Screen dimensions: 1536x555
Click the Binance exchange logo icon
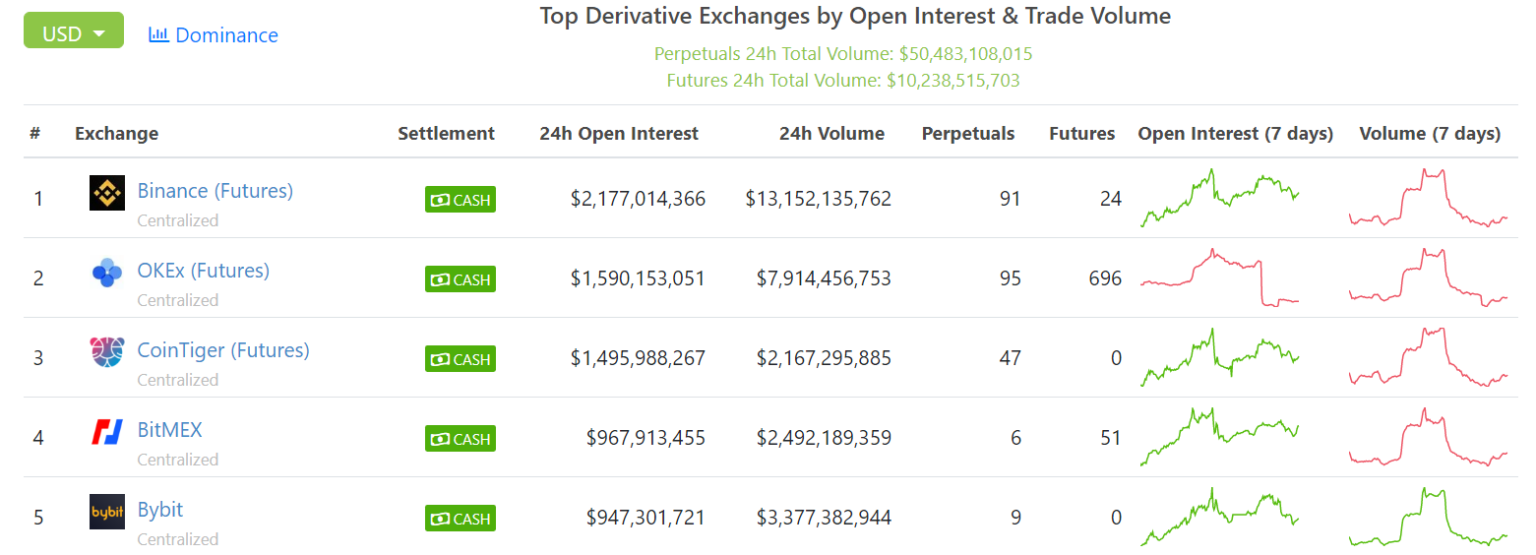107,193
